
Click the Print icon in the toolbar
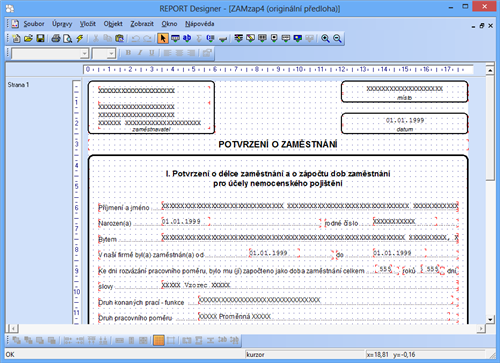click(56, 38)
